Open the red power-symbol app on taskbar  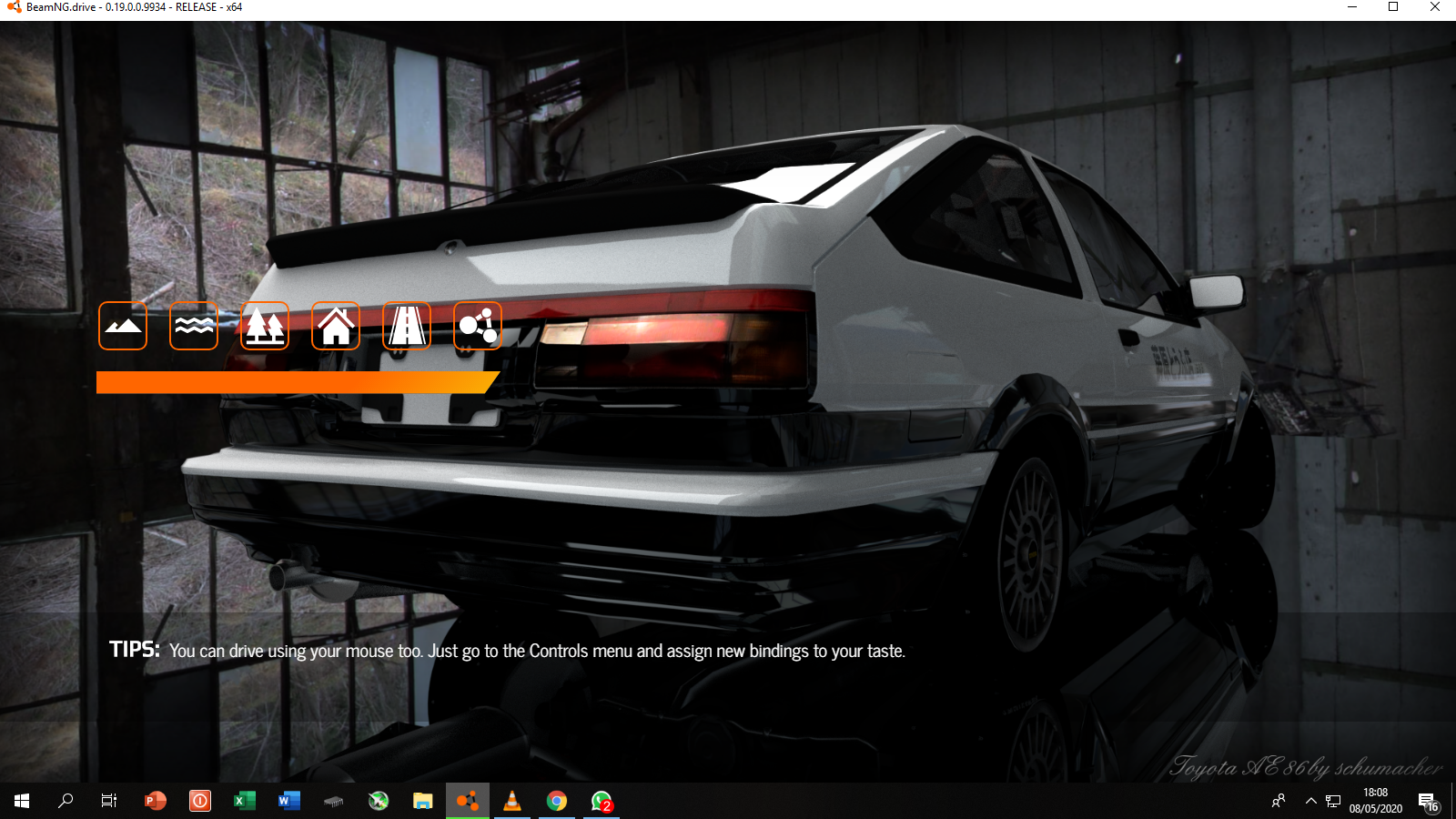[x=200, y=801]
